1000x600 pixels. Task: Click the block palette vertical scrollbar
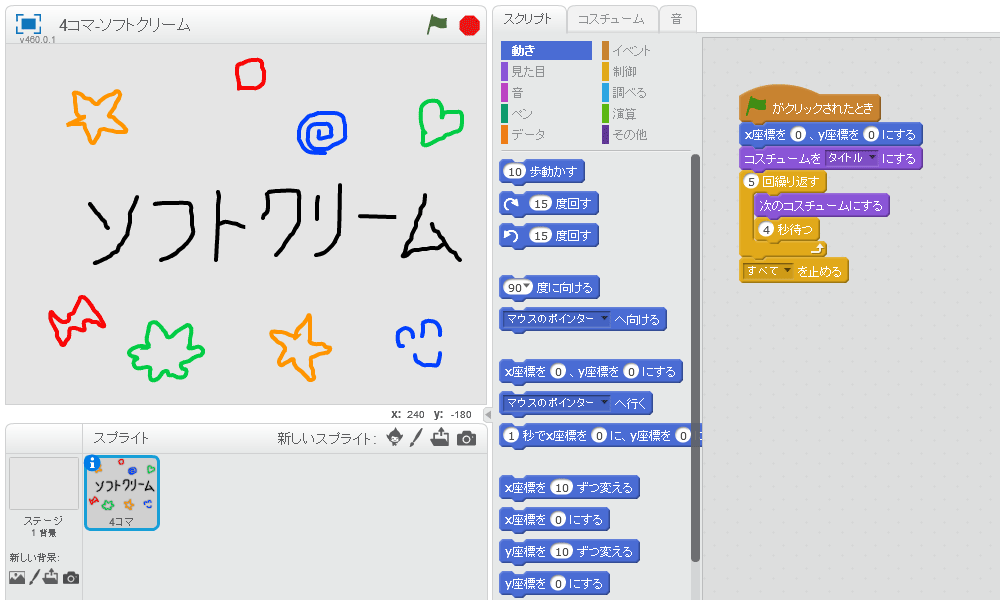point(695,350)
